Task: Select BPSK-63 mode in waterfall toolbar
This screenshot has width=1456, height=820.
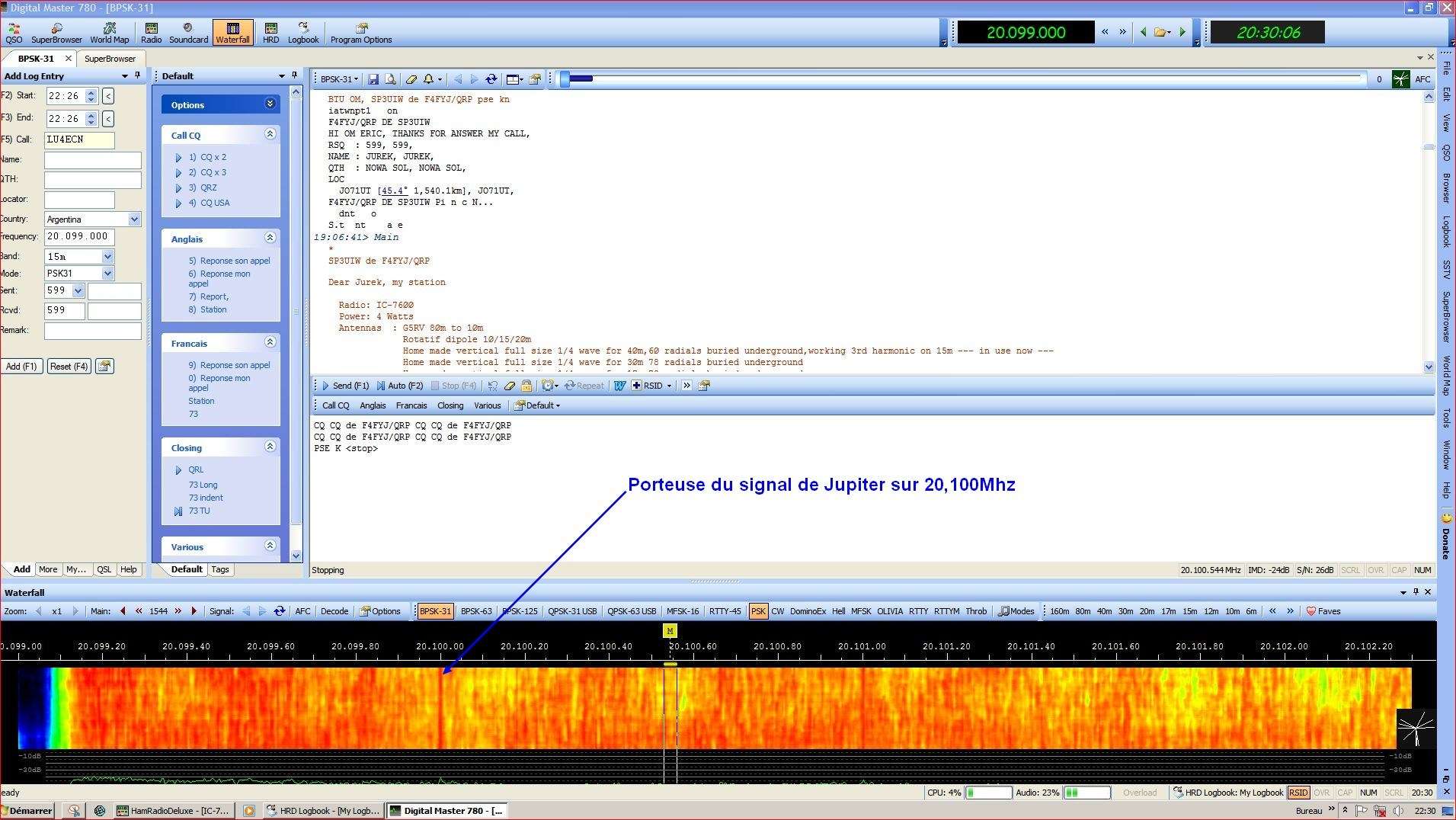Action: pos(476,611)
